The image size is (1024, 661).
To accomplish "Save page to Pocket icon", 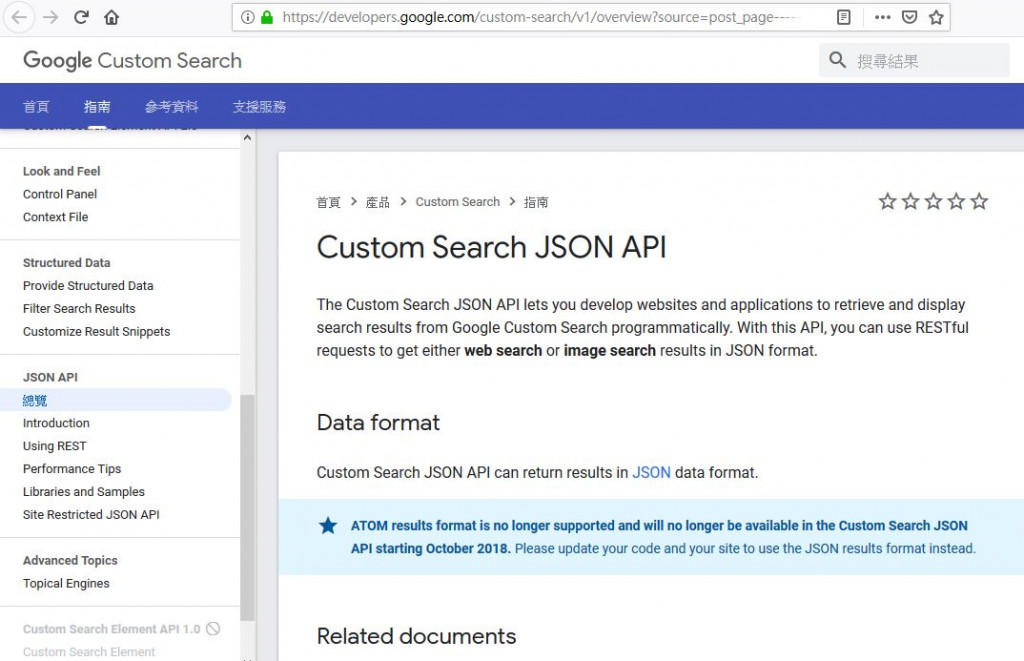I will click(x=910, y=17).
